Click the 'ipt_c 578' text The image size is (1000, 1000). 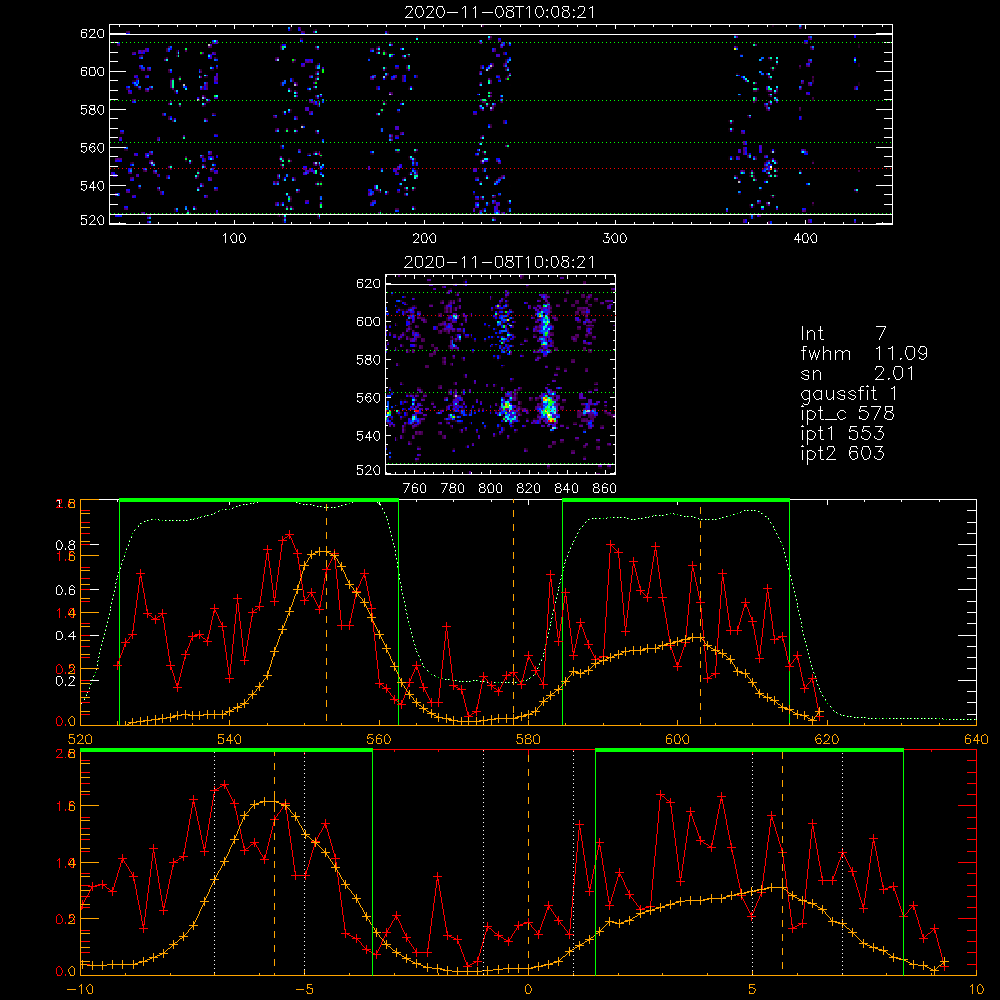tap(848, 414)
